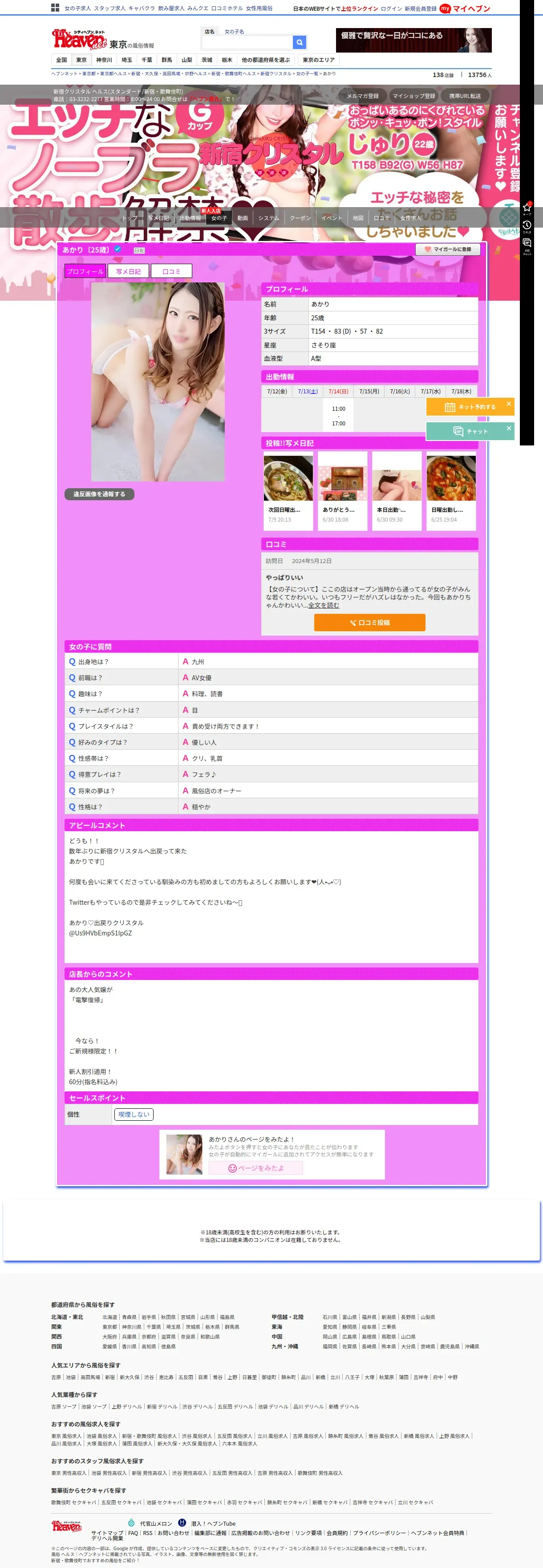
Task: Open the マイヘブン my icon link
Action: point(465,8)
